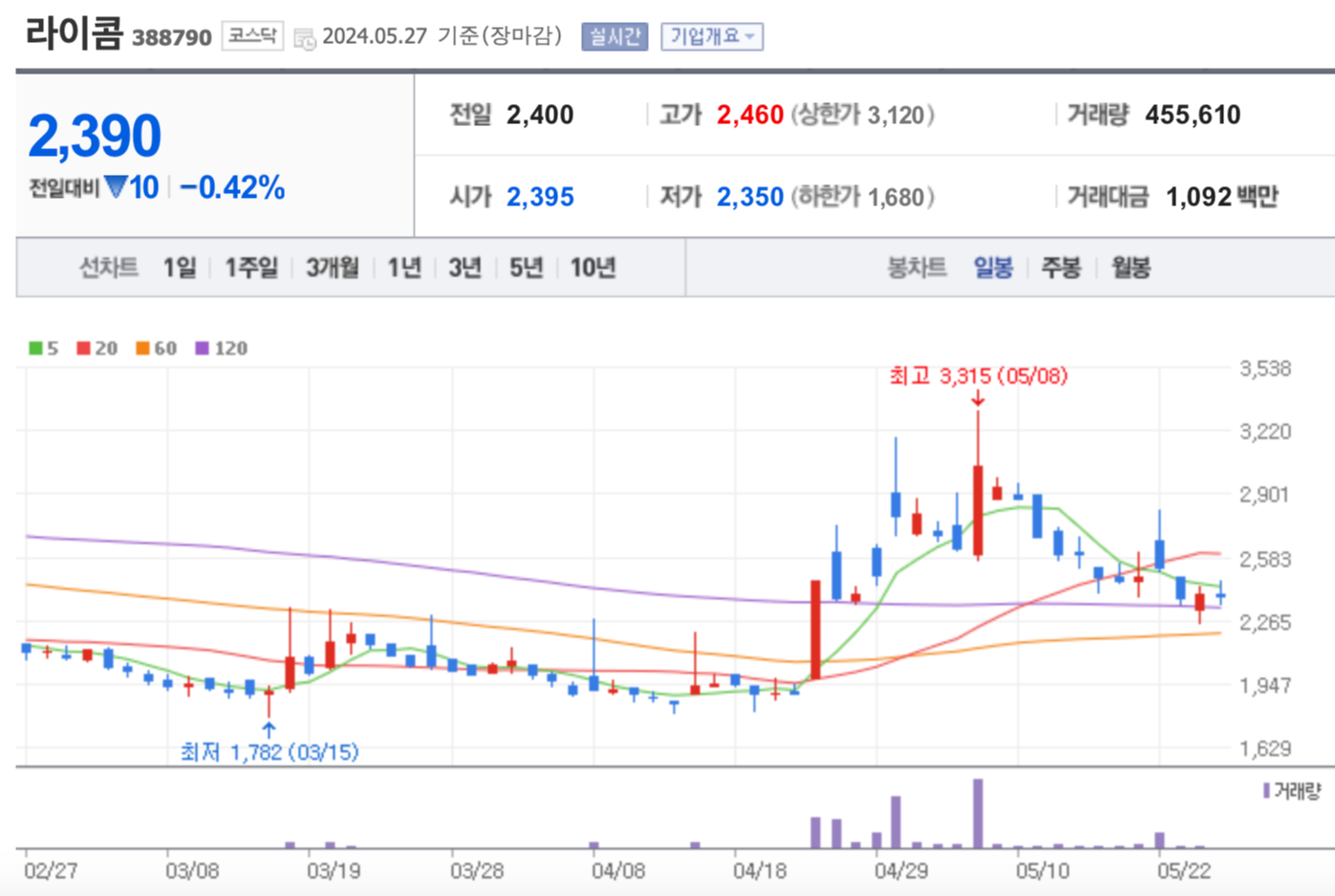Click the lower limit text 하한가 1,680
The image size is (1335, 896).
tap(862, 197)
